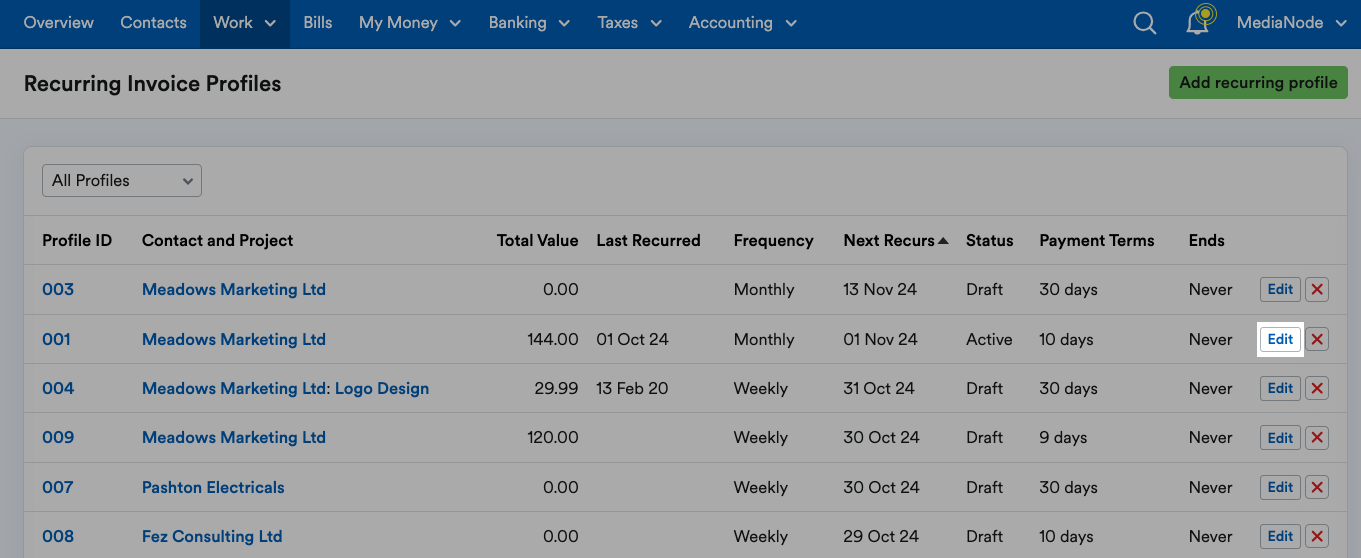This screenshot has width=1361, height=558.
Task: Expand the Accounting menu
Action: tap(742, 23)
